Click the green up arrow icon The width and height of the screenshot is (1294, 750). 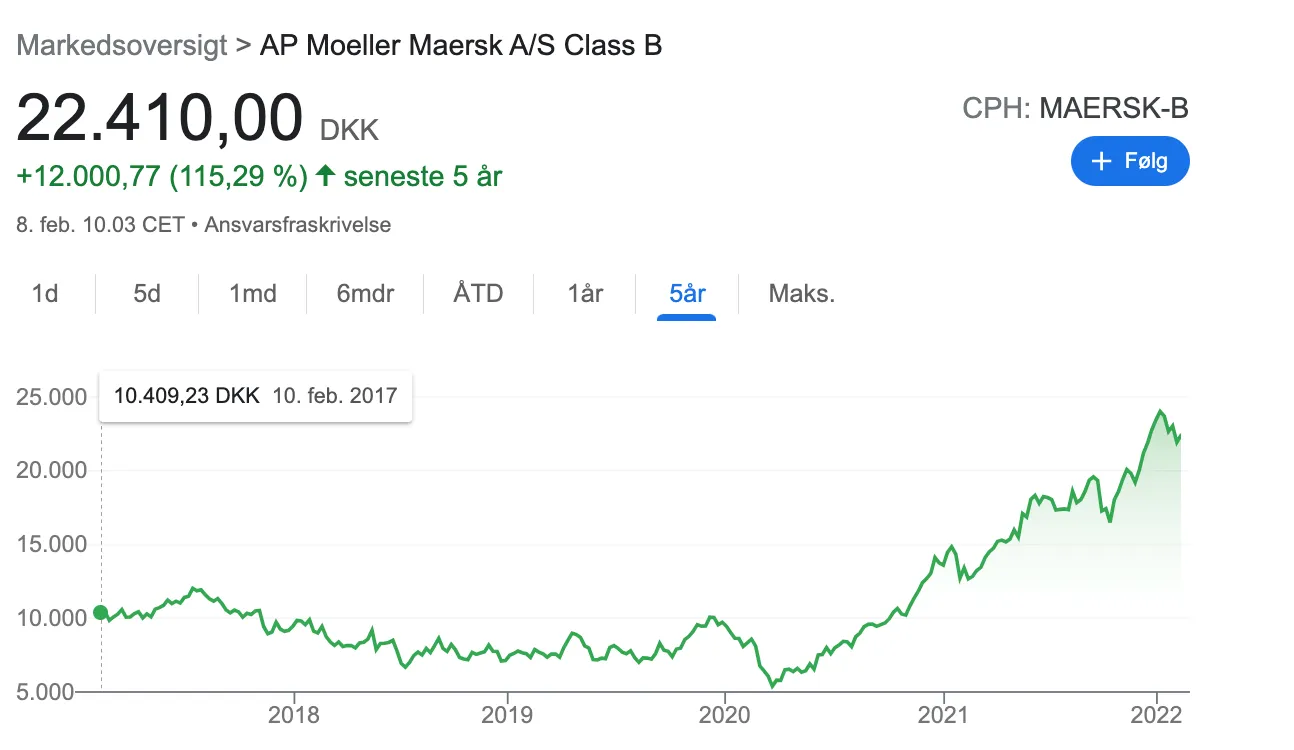pyautogui.click(x=325, y=177)
